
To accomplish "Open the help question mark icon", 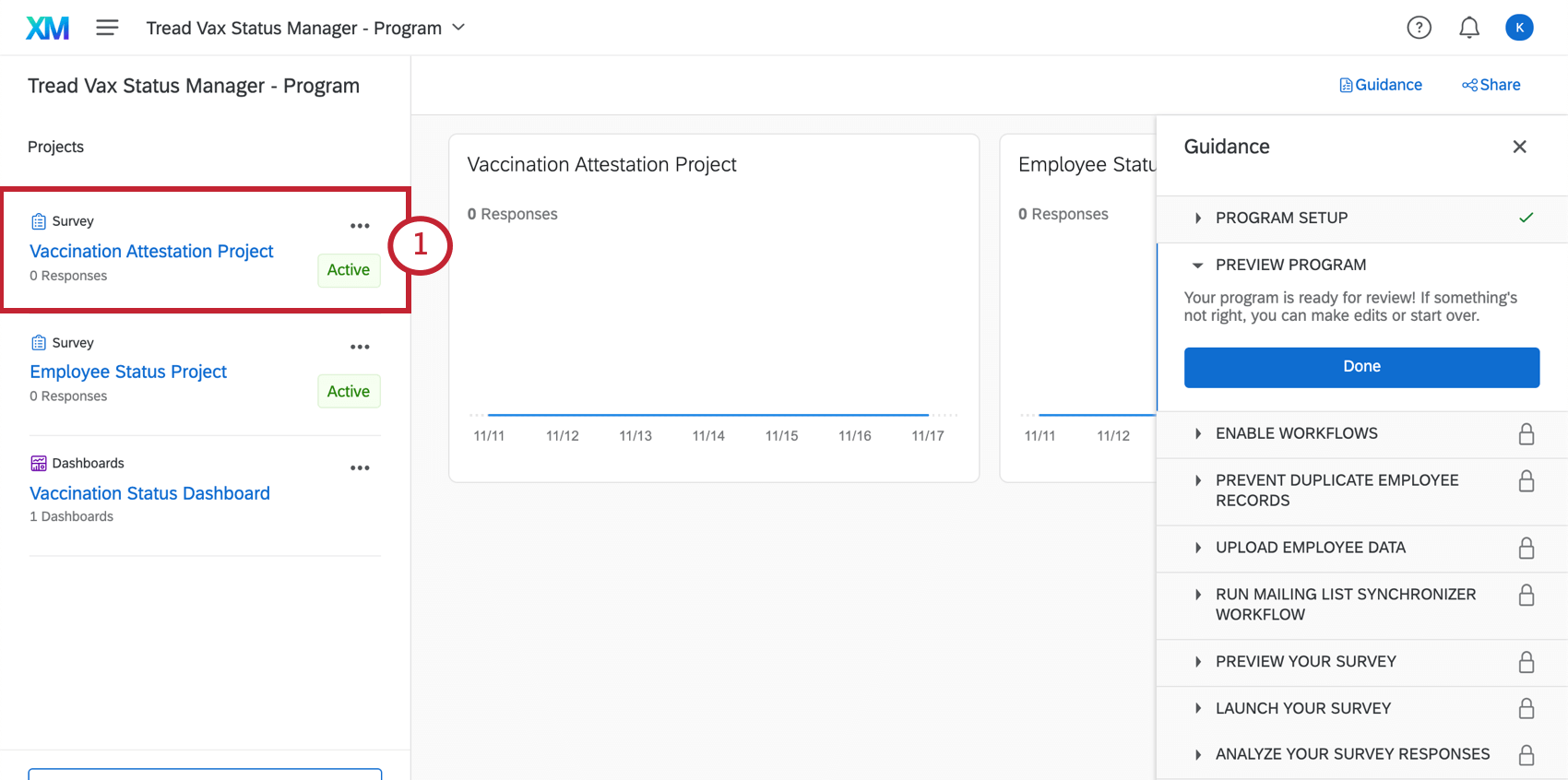I will click(x=1419, y=28).
